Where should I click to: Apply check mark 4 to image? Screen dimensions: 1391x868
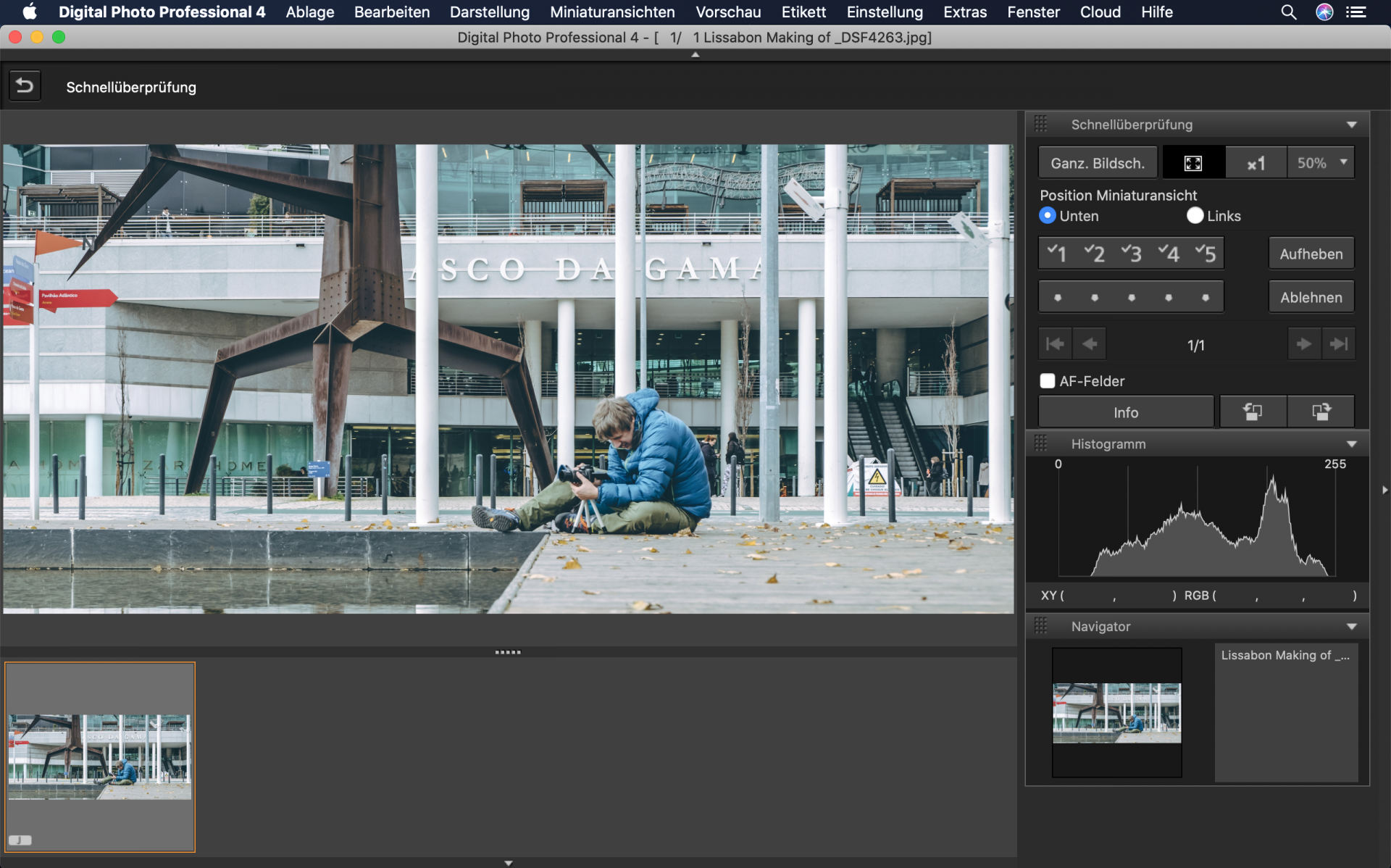coord(1168,254)
